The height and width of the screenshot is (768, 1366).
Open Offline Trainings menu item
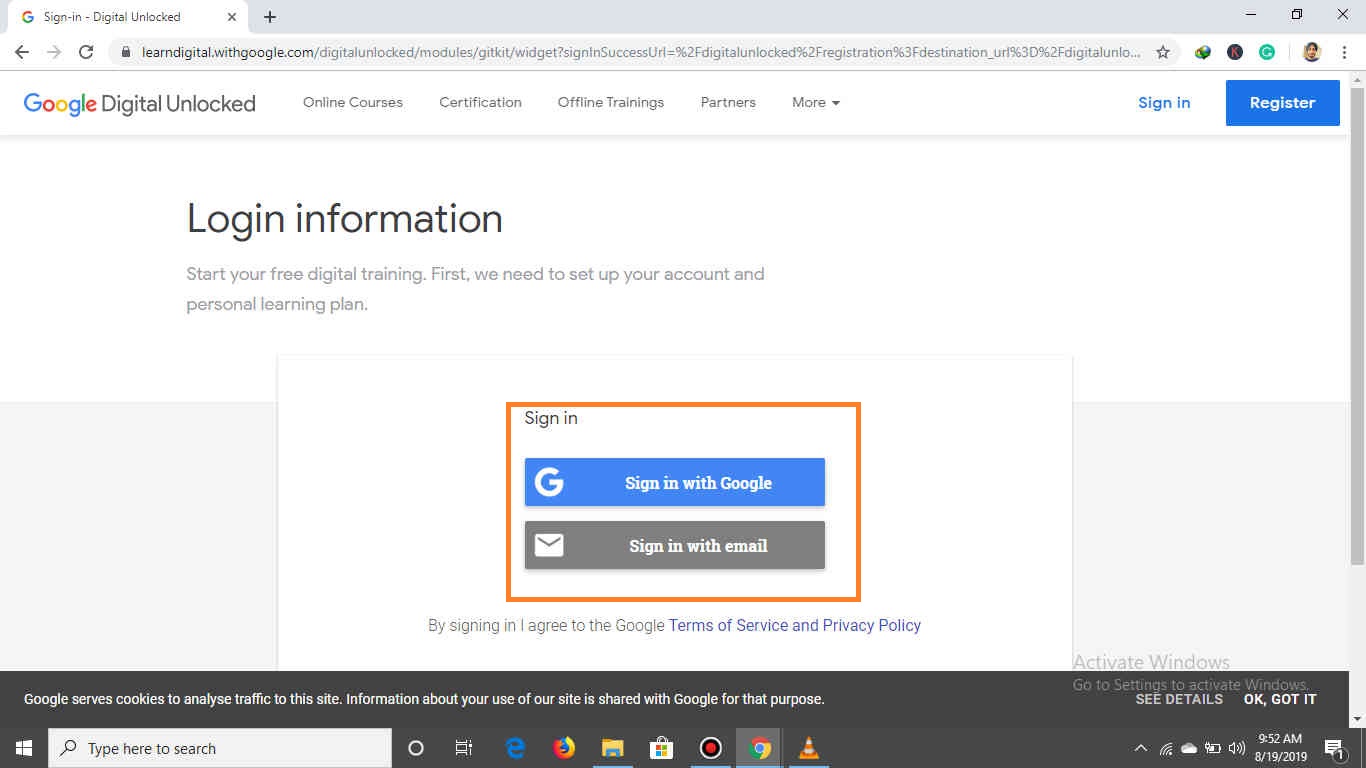pos(611,102)
